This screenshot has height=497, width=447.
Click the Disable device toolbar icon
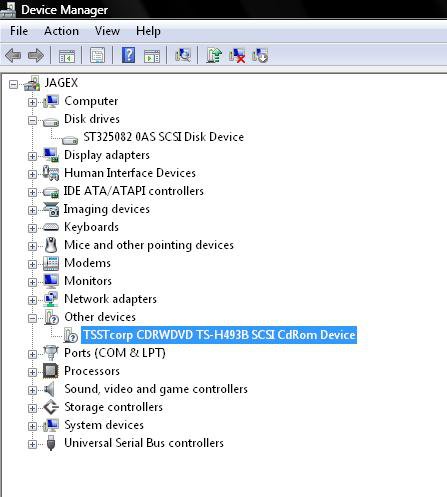[260, 55]
